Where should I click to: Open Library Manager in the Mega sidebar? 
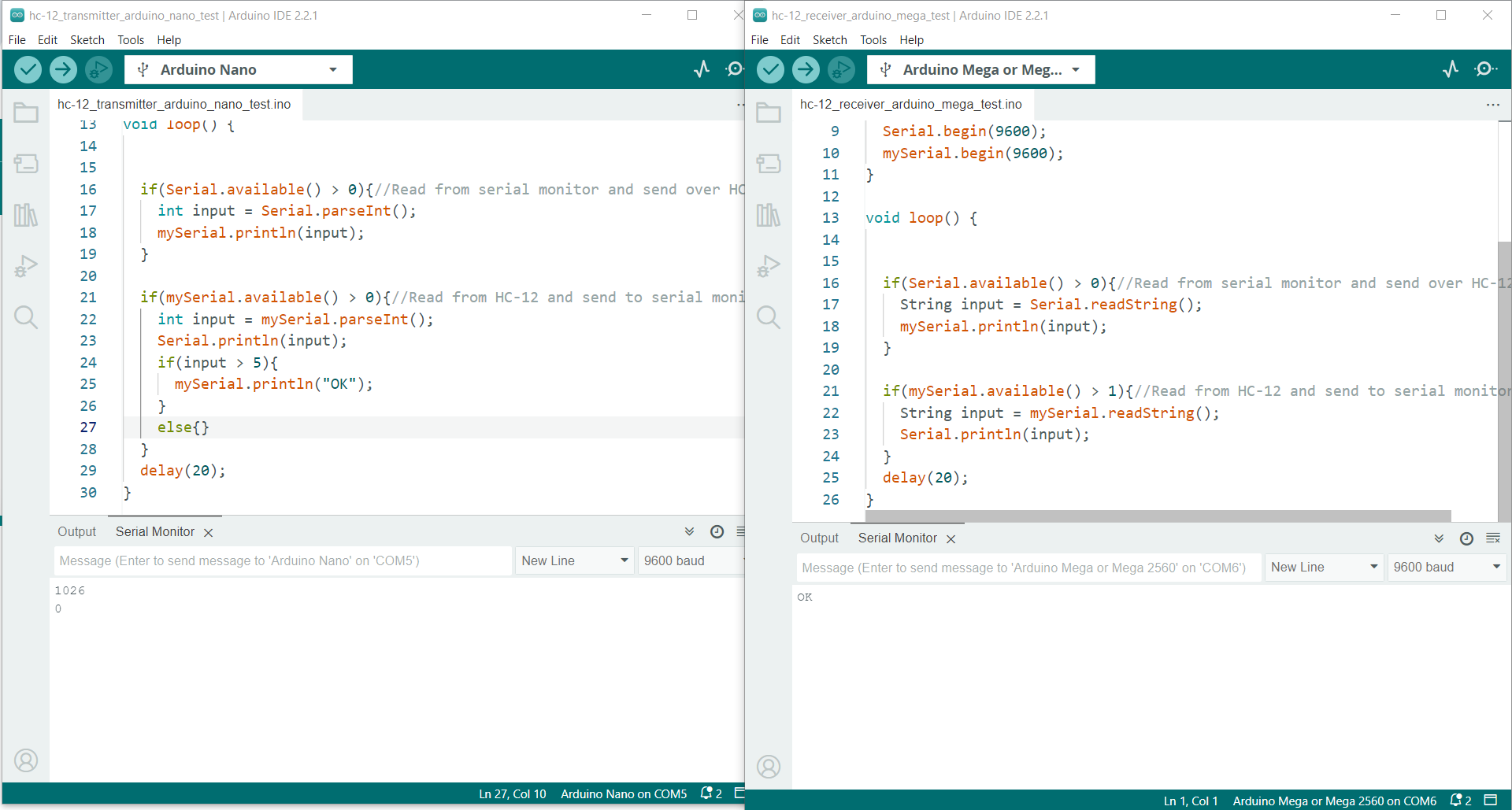[768, 215]
